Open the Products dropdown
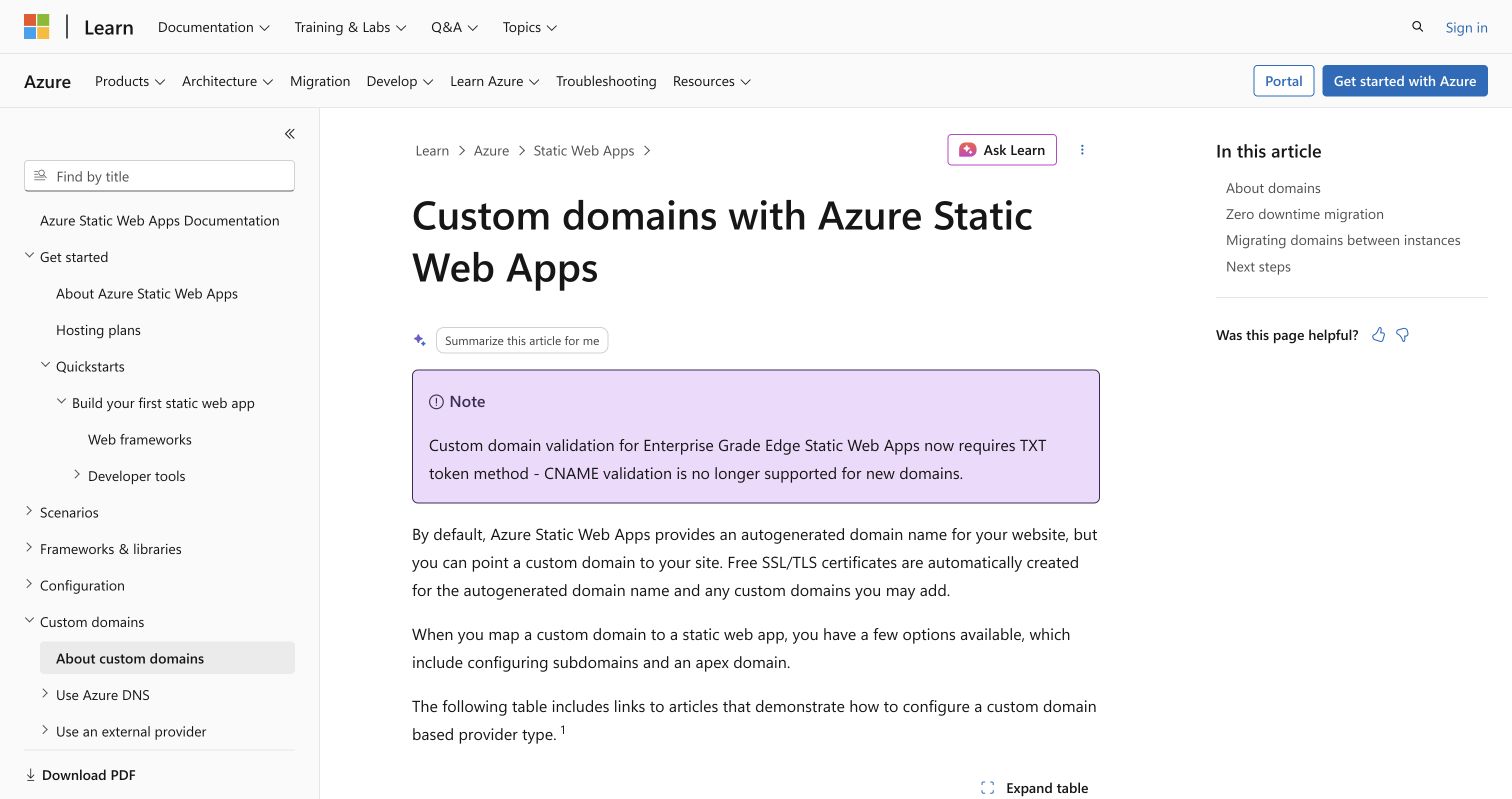1512x799 pixels. pyautogui.click(x=130, y=81)
